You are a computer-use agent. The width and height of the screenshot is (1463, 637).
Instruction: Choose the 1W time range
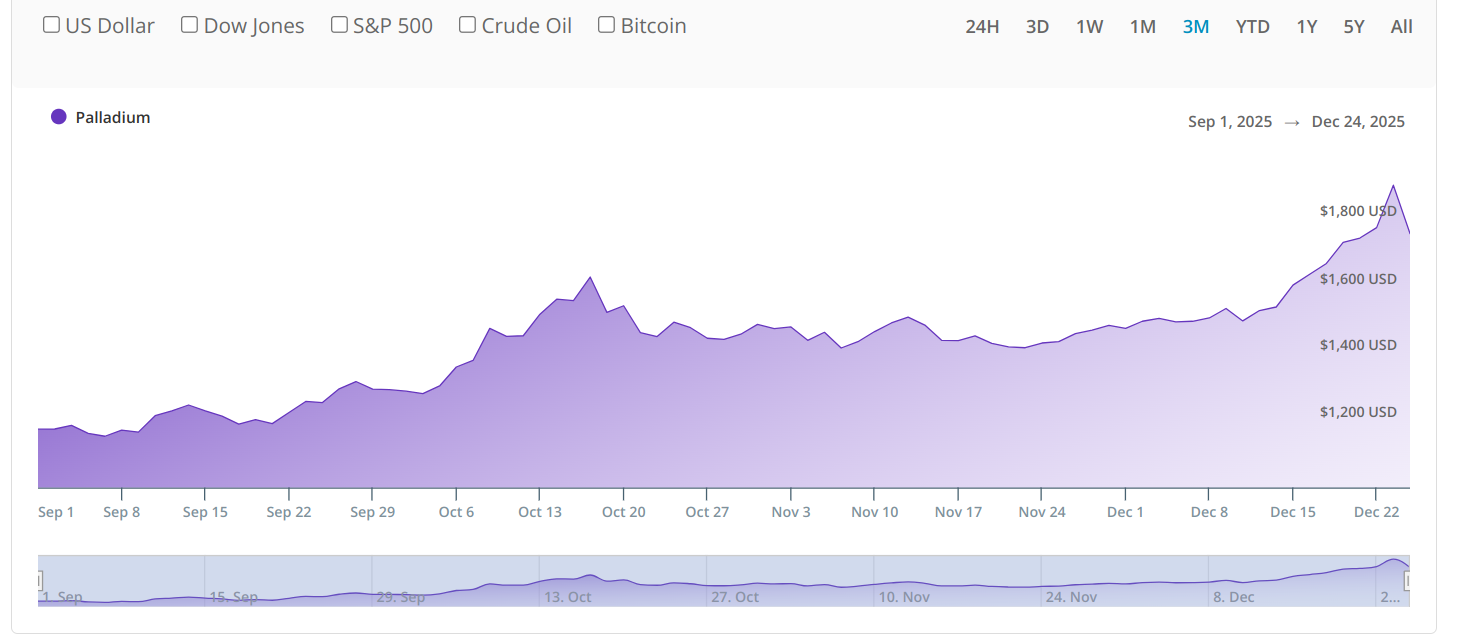pos(1089,27)
